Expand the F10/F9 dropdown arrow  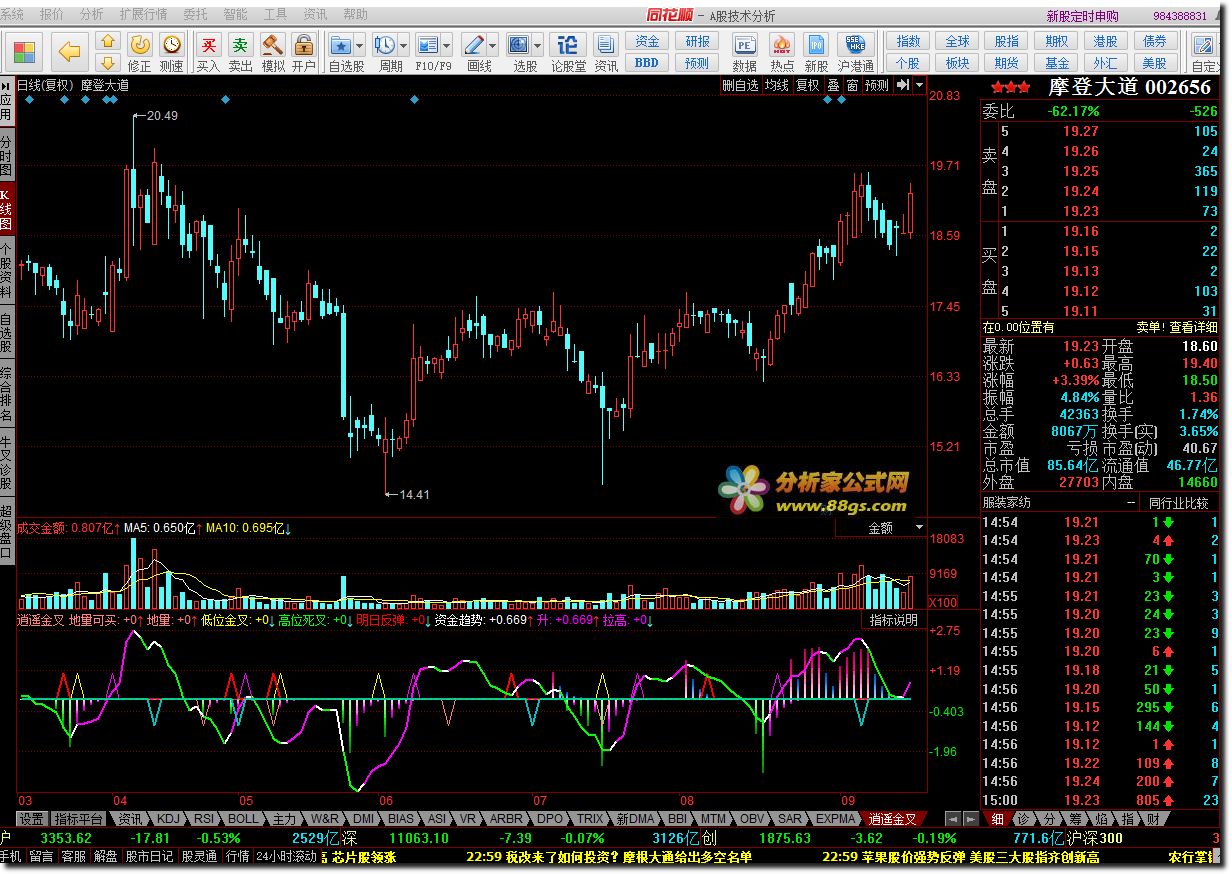point(447,46)
